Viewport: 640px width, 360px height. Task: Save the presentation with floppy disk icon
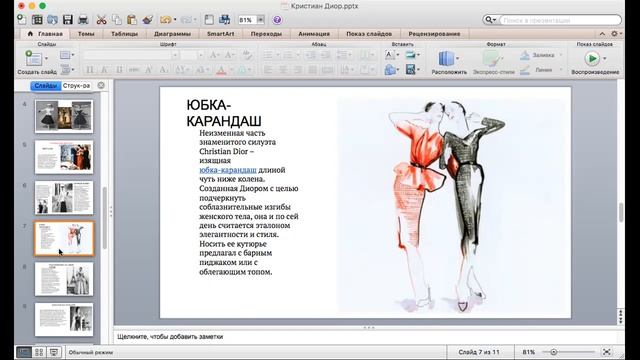(x=68, y=20)
